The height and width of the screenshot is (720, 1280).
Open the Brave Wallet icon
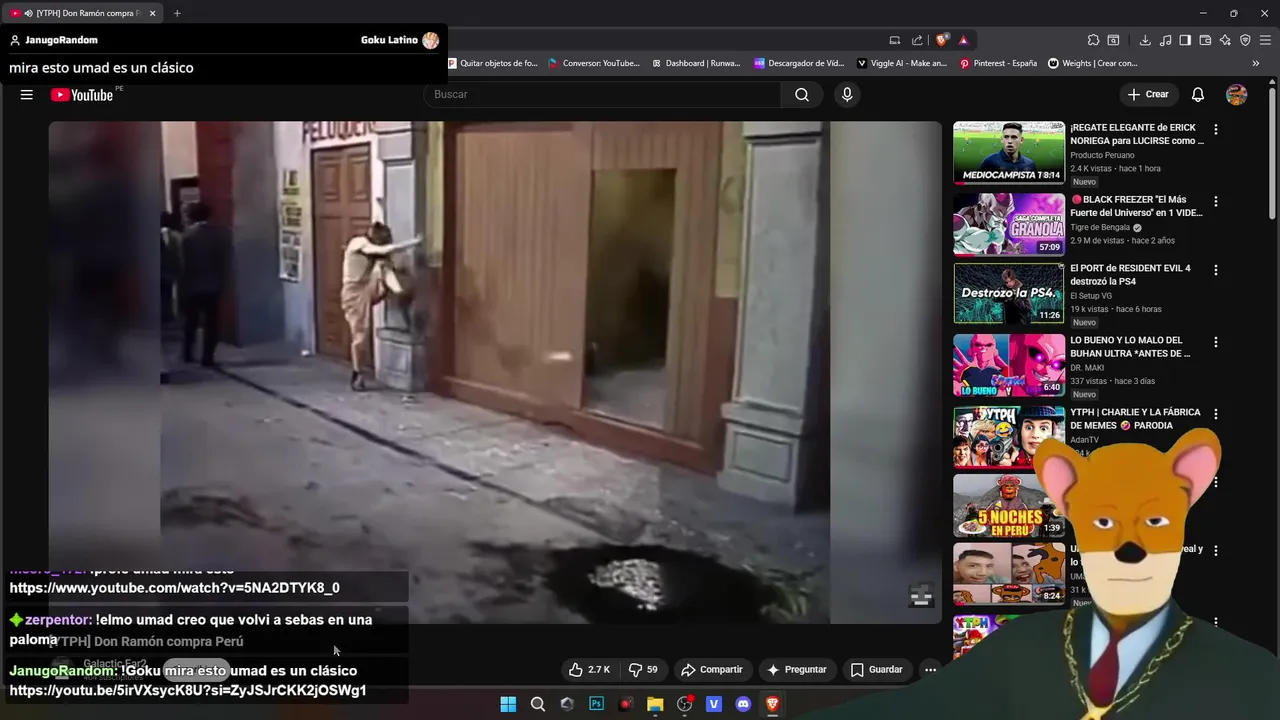click(1205, 40)
